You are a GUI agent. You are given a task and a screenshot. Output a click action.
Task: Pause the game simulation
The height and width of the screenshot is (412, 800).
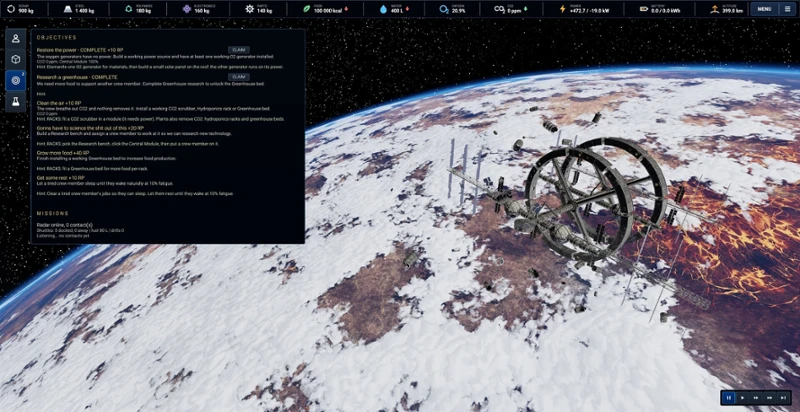(x=729, y=397)
